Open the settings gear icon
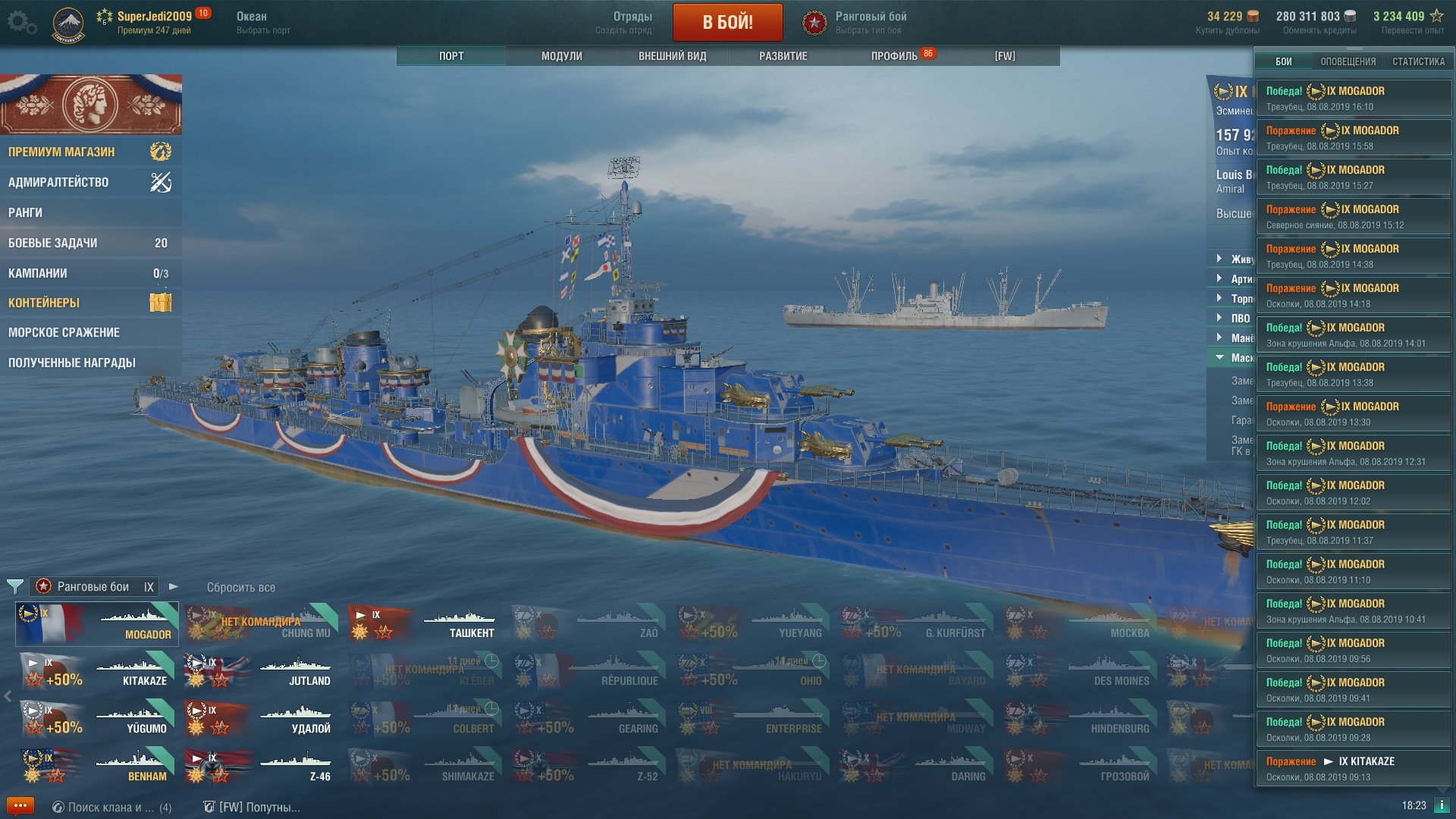This screenshot has width=1456, height=819. 21,23
